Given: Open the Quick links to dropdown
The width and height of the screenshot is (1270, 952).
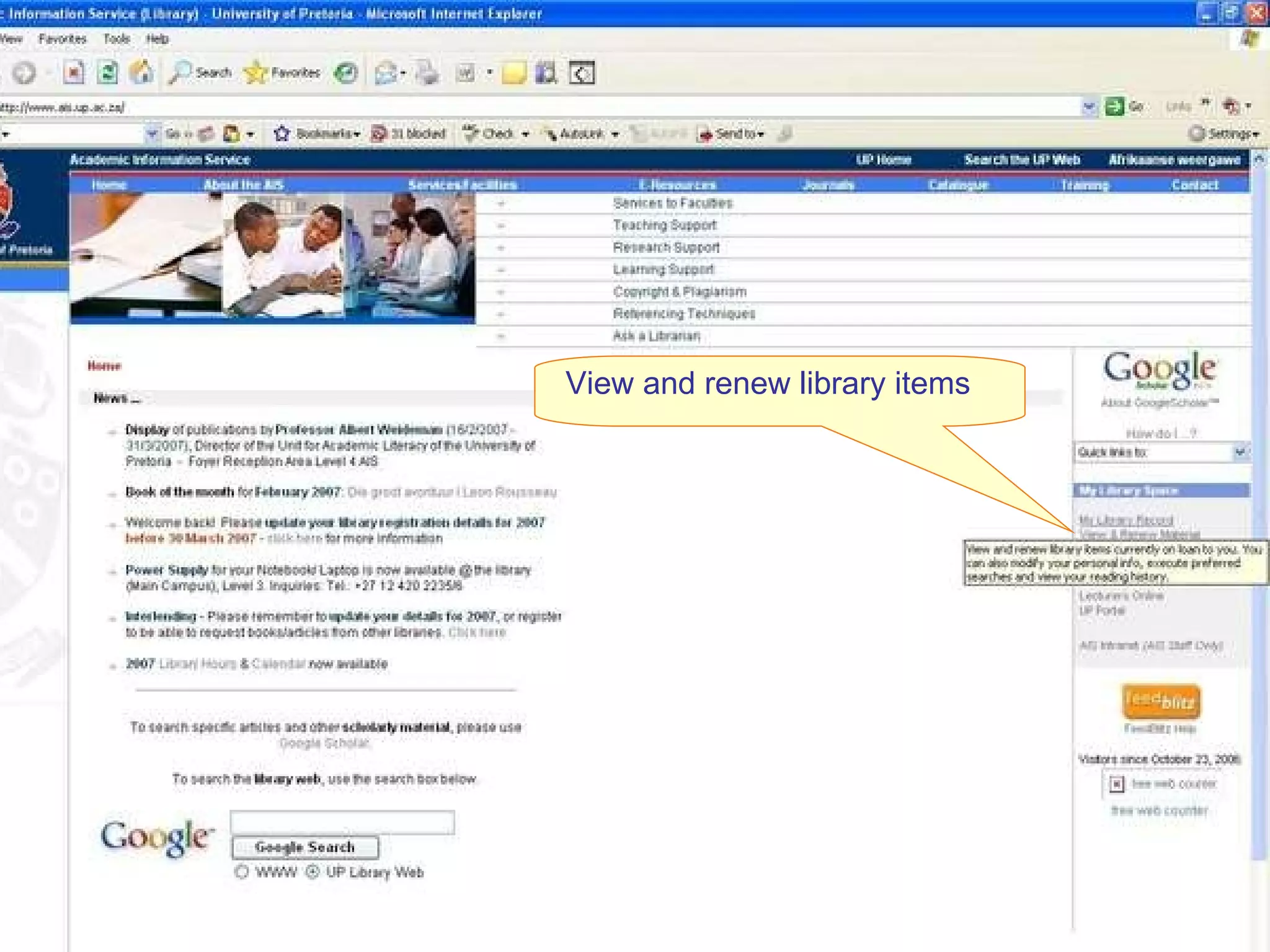Looking at the screenshot, I should pos(1239,452).
